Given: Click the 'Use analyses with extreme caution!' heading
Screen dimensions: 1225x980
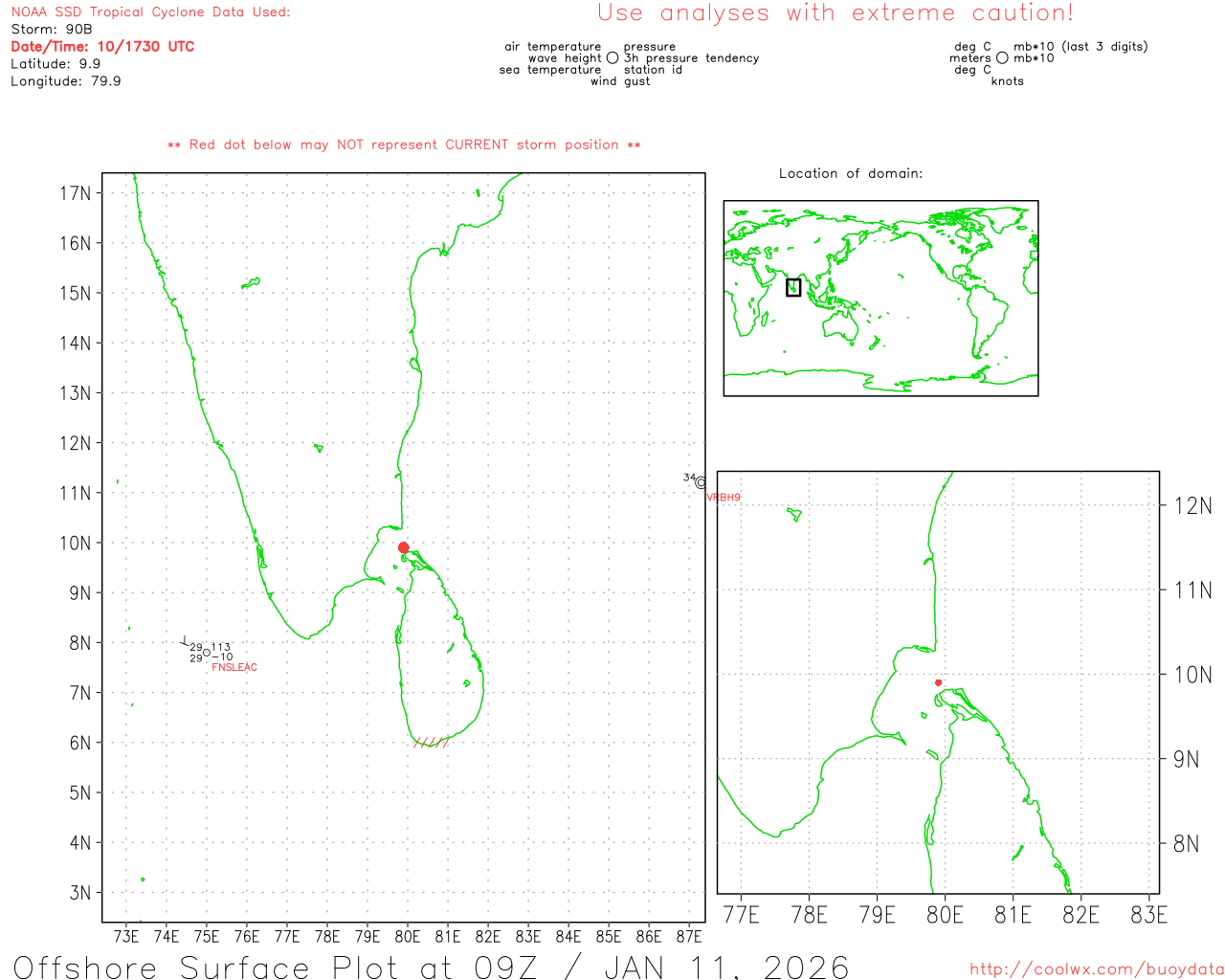Looking at the screenshot, I should [x=835, y=13].
